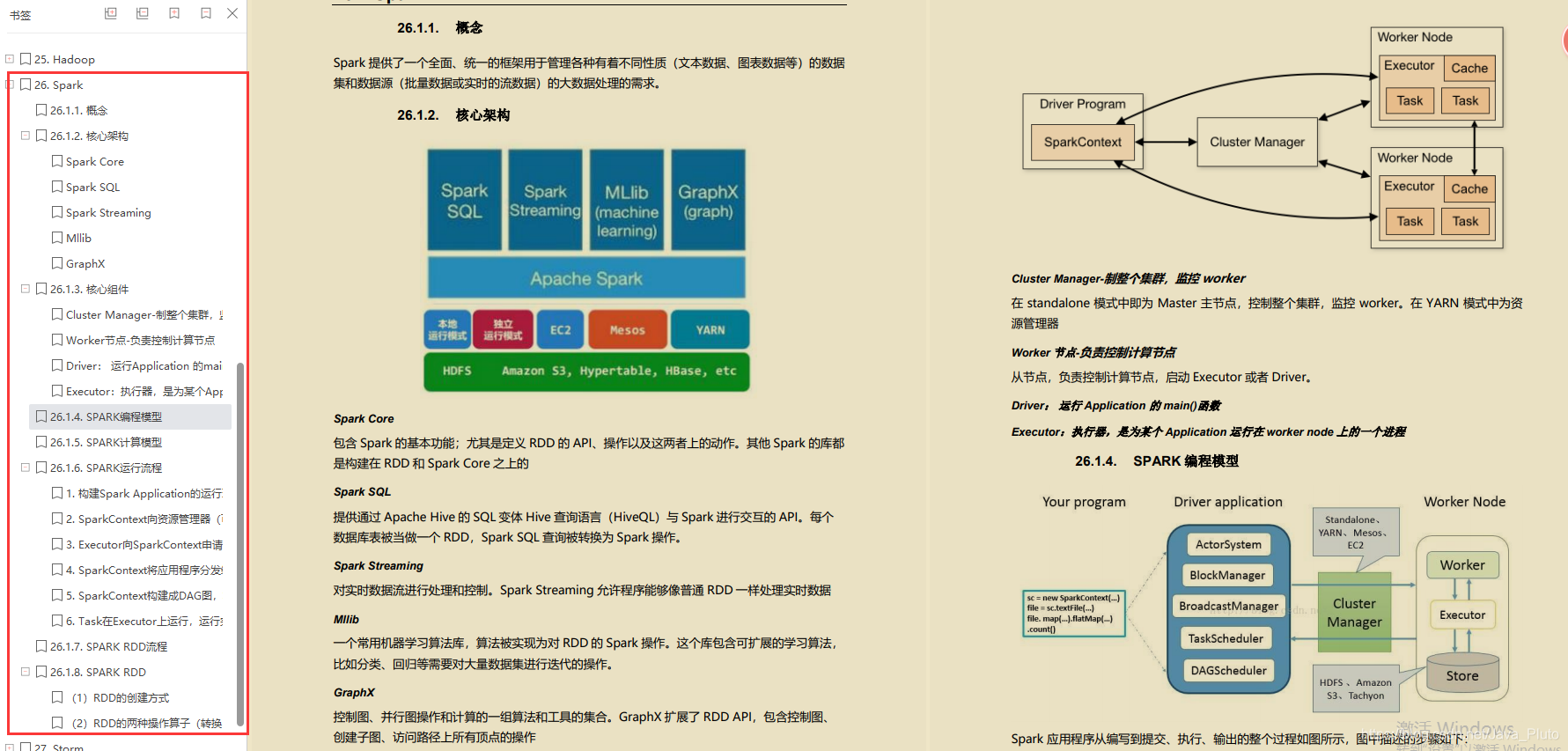This screenshot has height=751, width=1568.
Task: Click the bookmark panel vertical scrollbar
Action: tap(240, 544)
